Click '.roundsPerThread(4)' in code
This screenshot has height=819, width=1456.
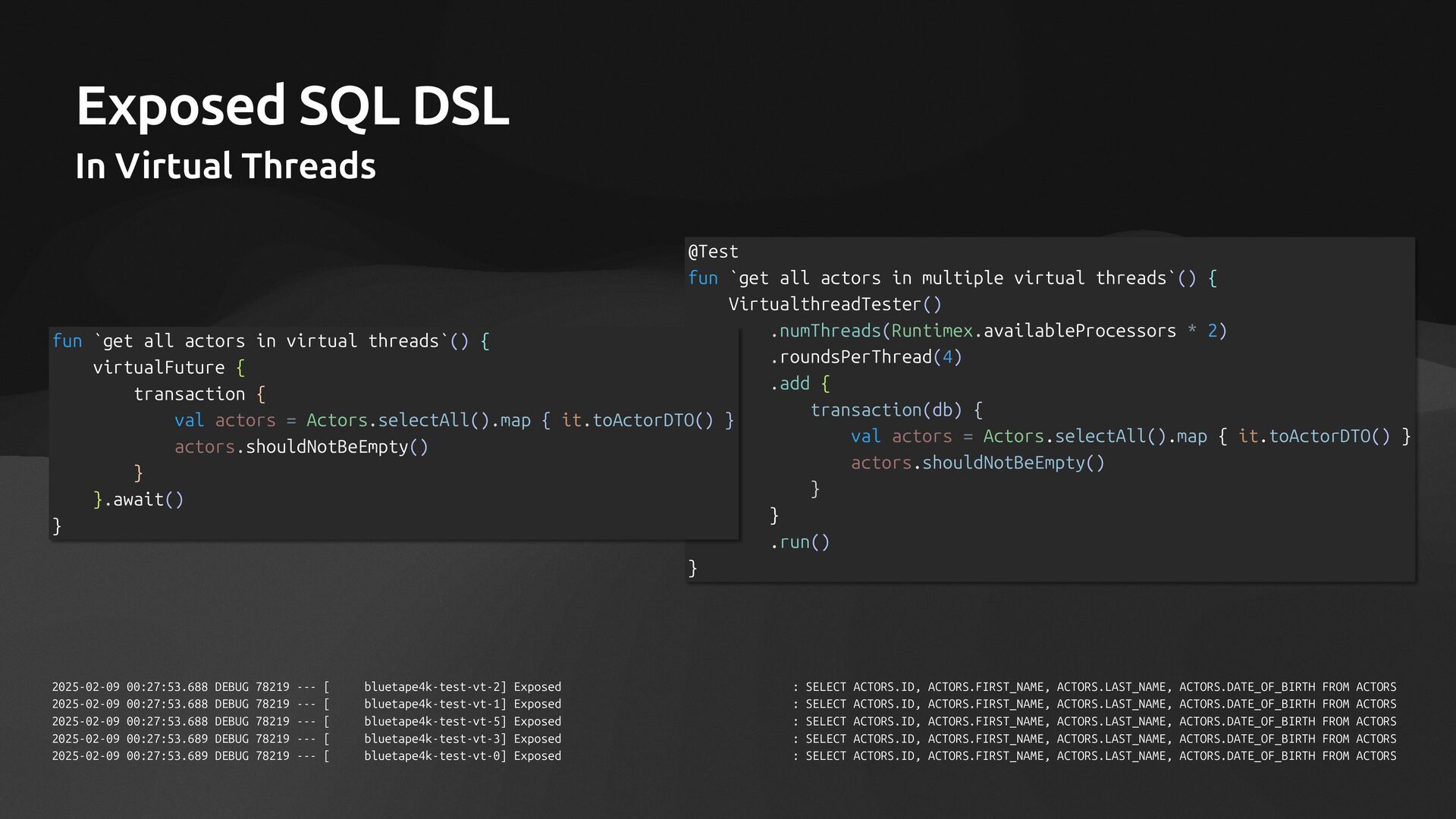coord(865,357)
